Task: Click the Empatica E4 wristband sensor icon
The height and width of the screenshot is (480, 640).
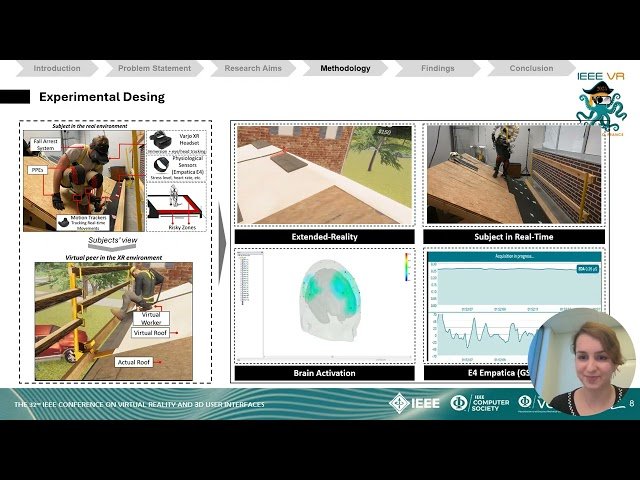Action: pyautogui.click(x=161, y=166)
